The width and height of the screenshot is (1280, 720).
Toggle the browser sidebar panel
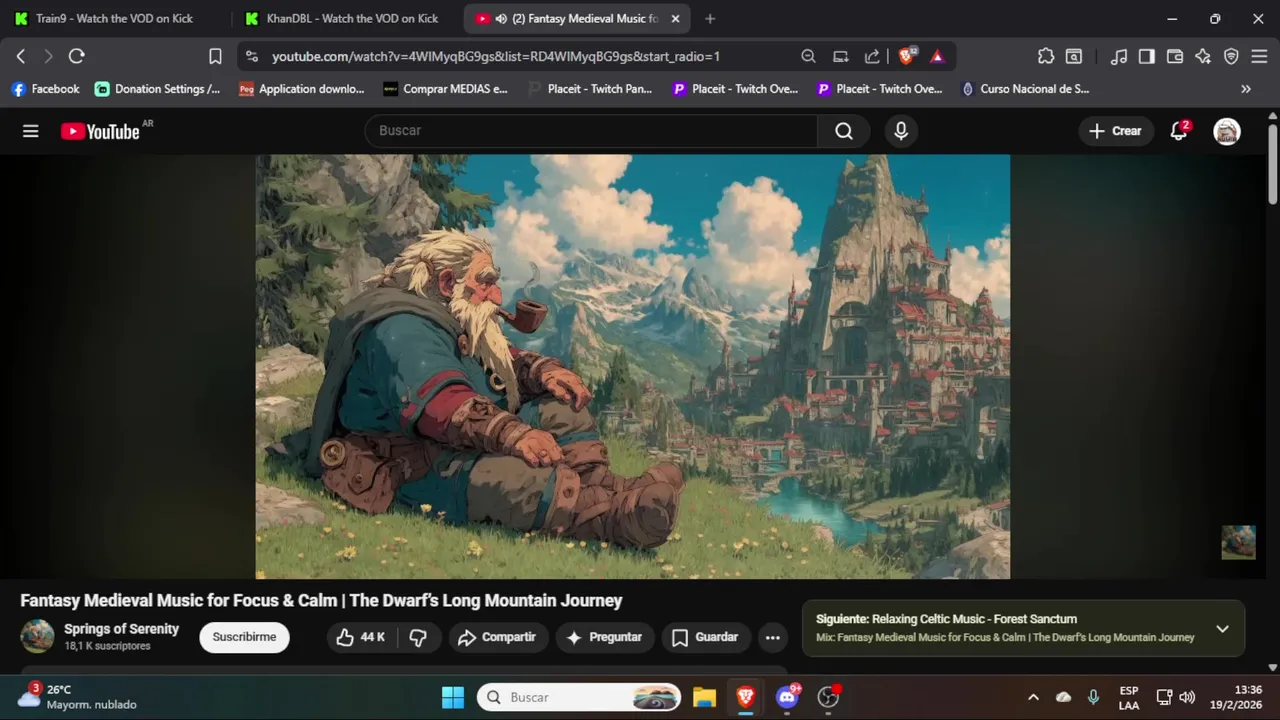1147,56
